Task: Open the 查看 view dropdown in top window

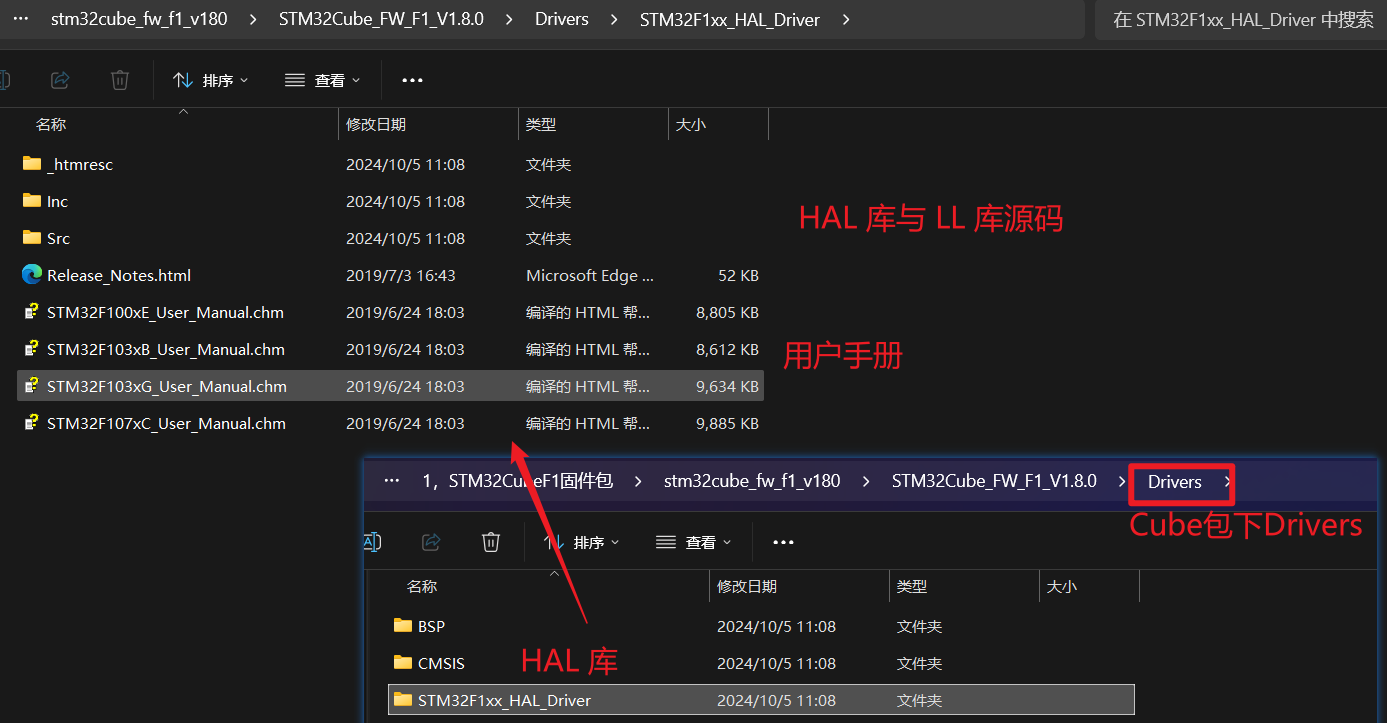Action: pyautogui.click(x=322, y=80)
